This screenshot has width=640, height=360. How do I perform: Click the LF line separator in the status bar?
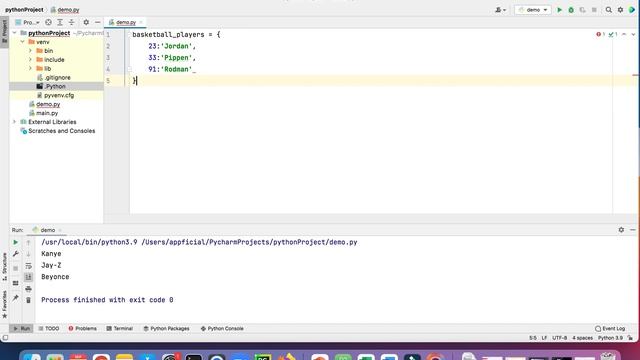[544, 338]
